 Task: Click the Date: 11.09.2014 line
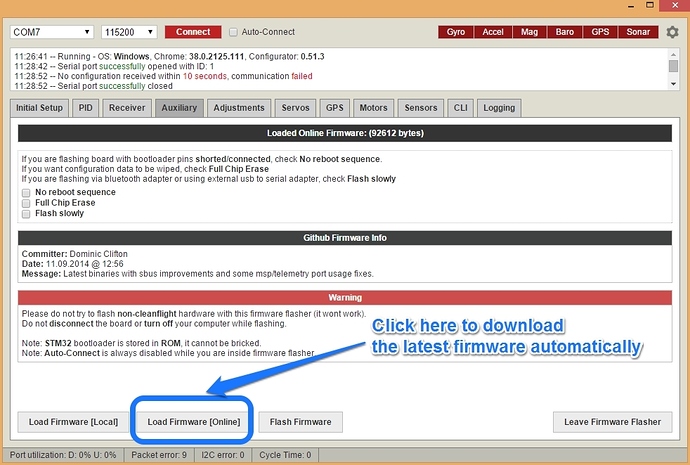pos(73,264)
